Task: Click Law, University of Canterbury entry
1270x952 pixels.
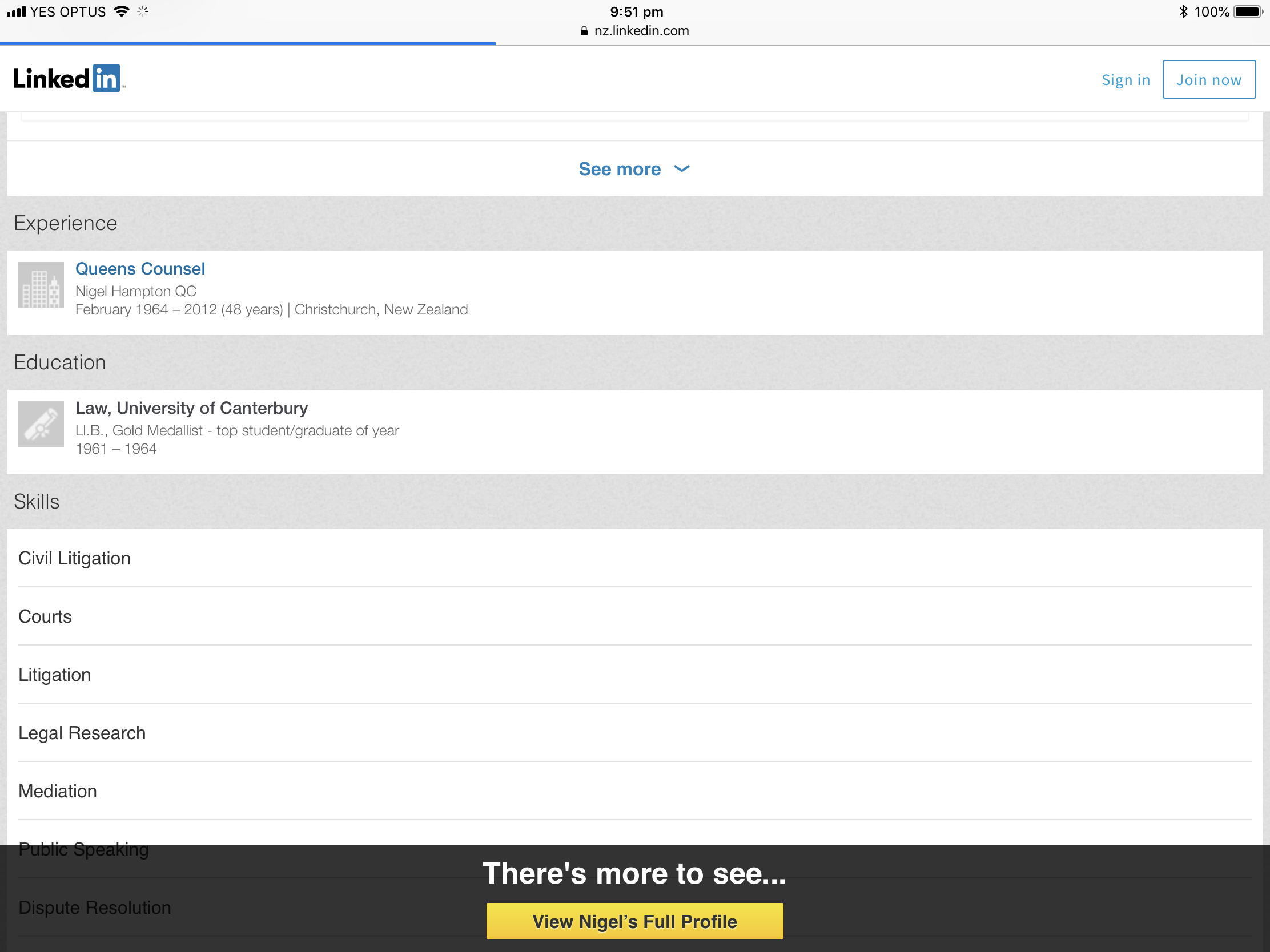Action: [192, 408]
